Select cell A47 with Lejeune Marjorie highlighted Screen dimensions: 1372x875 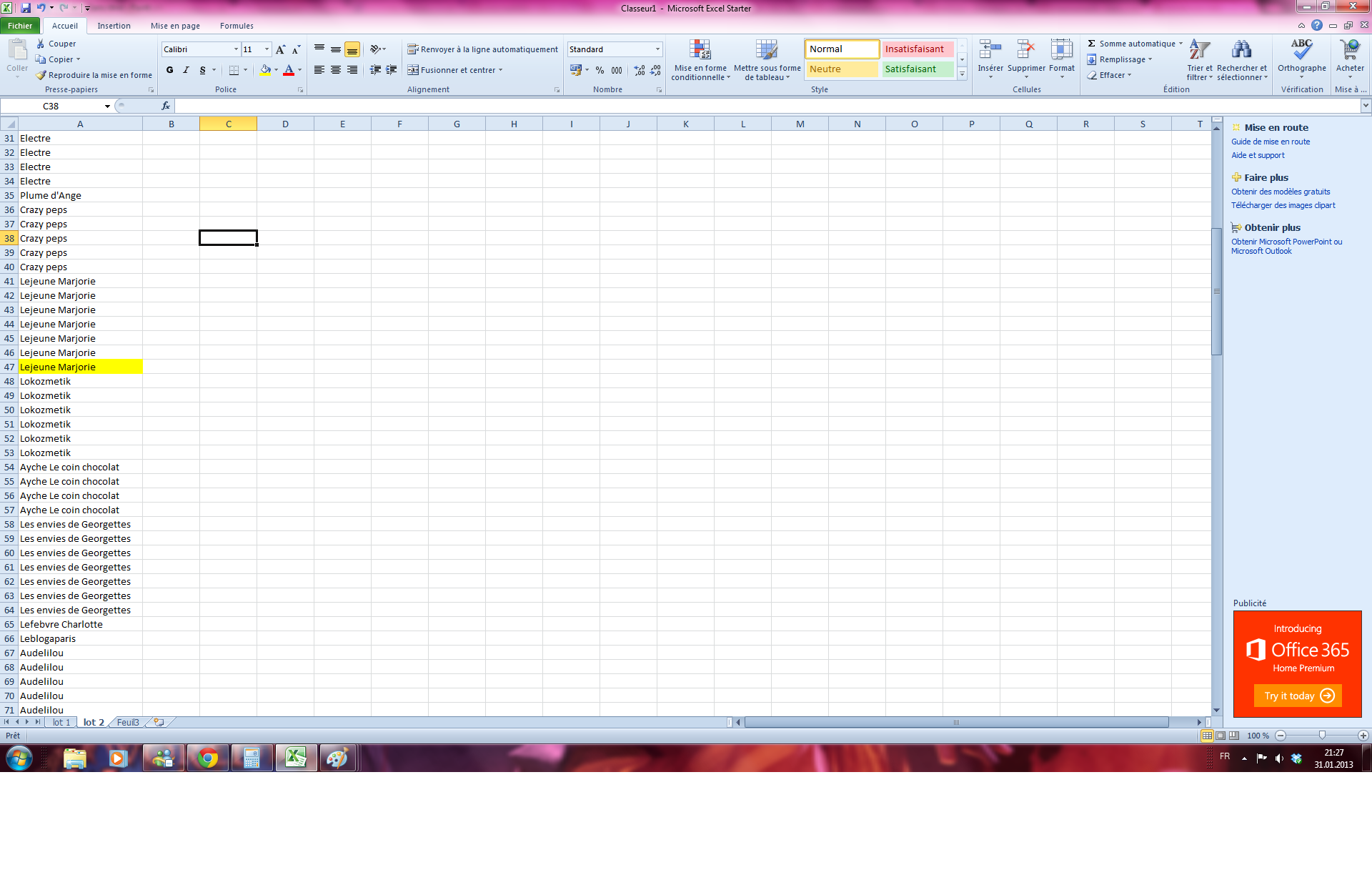(80, 367)
